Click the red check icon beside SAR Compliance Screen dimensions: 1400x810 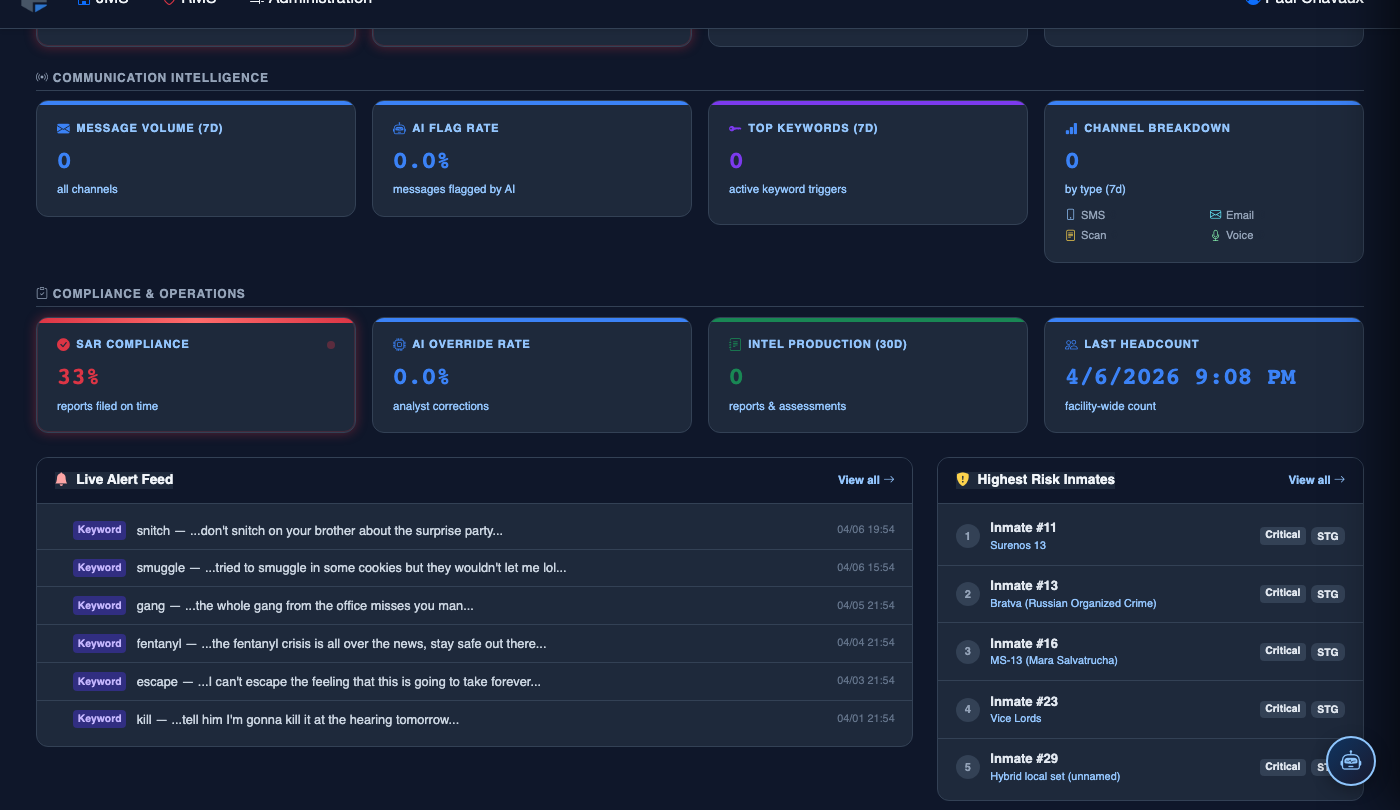(x=63, y=344)
